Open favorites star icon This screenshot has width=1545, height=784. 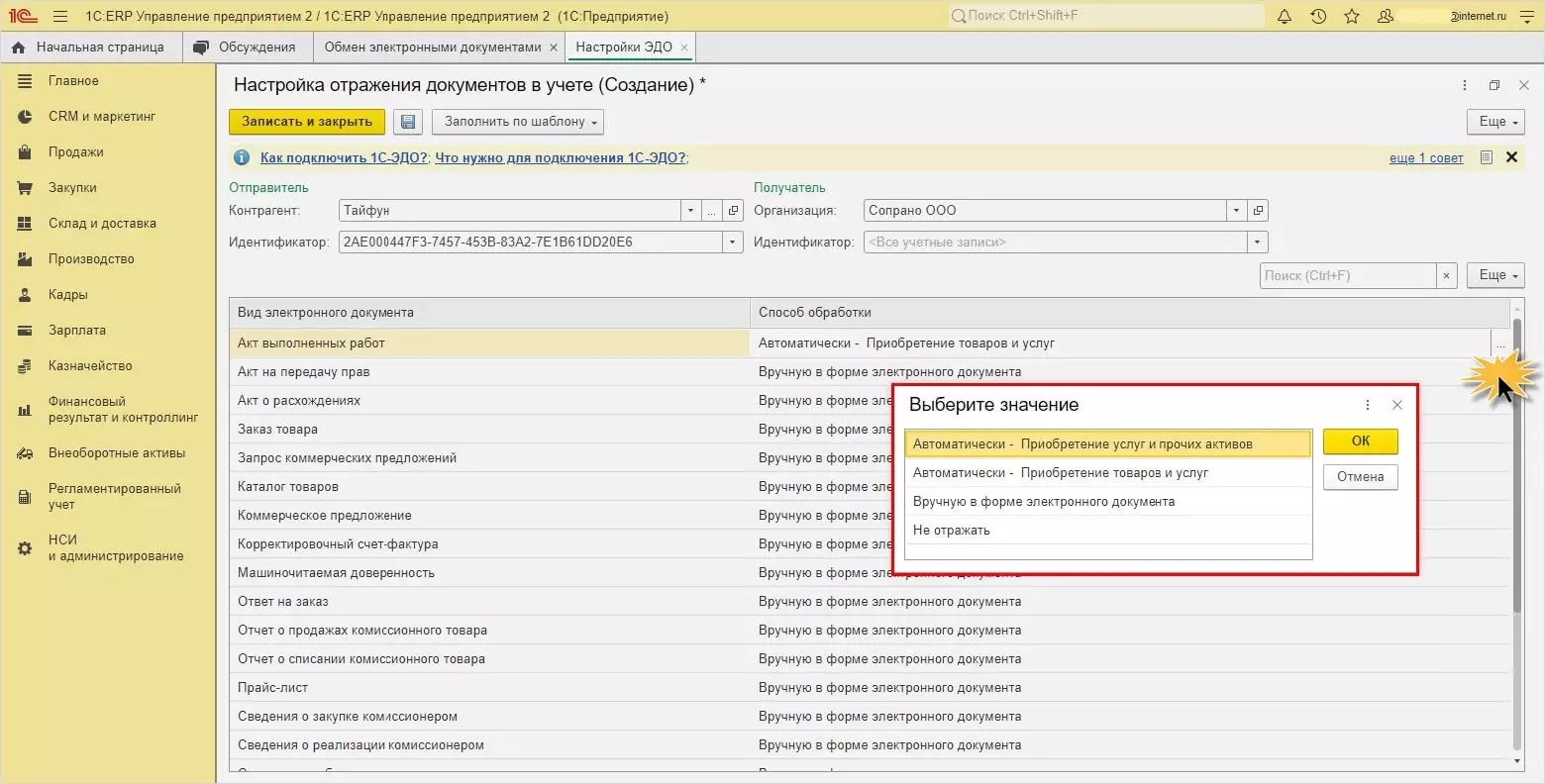click(1352, 17)
